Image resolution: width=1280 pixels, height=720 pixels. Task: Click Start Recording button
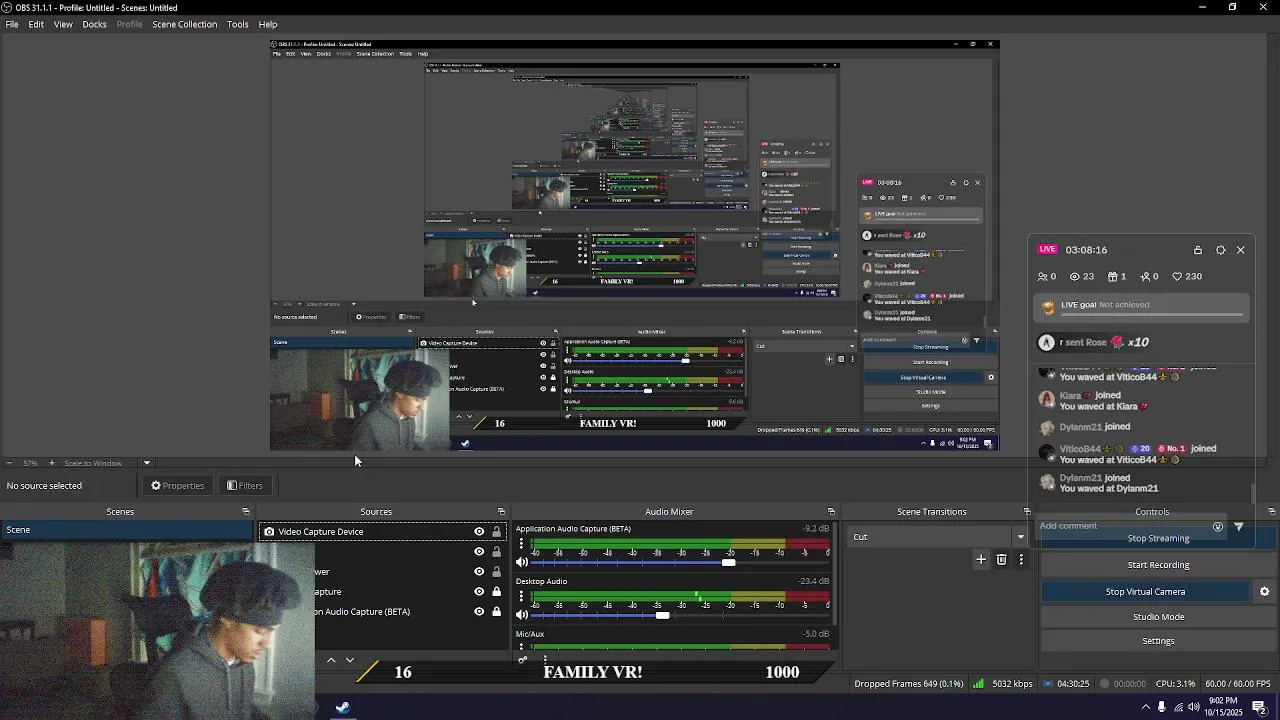click(x=1158, y=565)
